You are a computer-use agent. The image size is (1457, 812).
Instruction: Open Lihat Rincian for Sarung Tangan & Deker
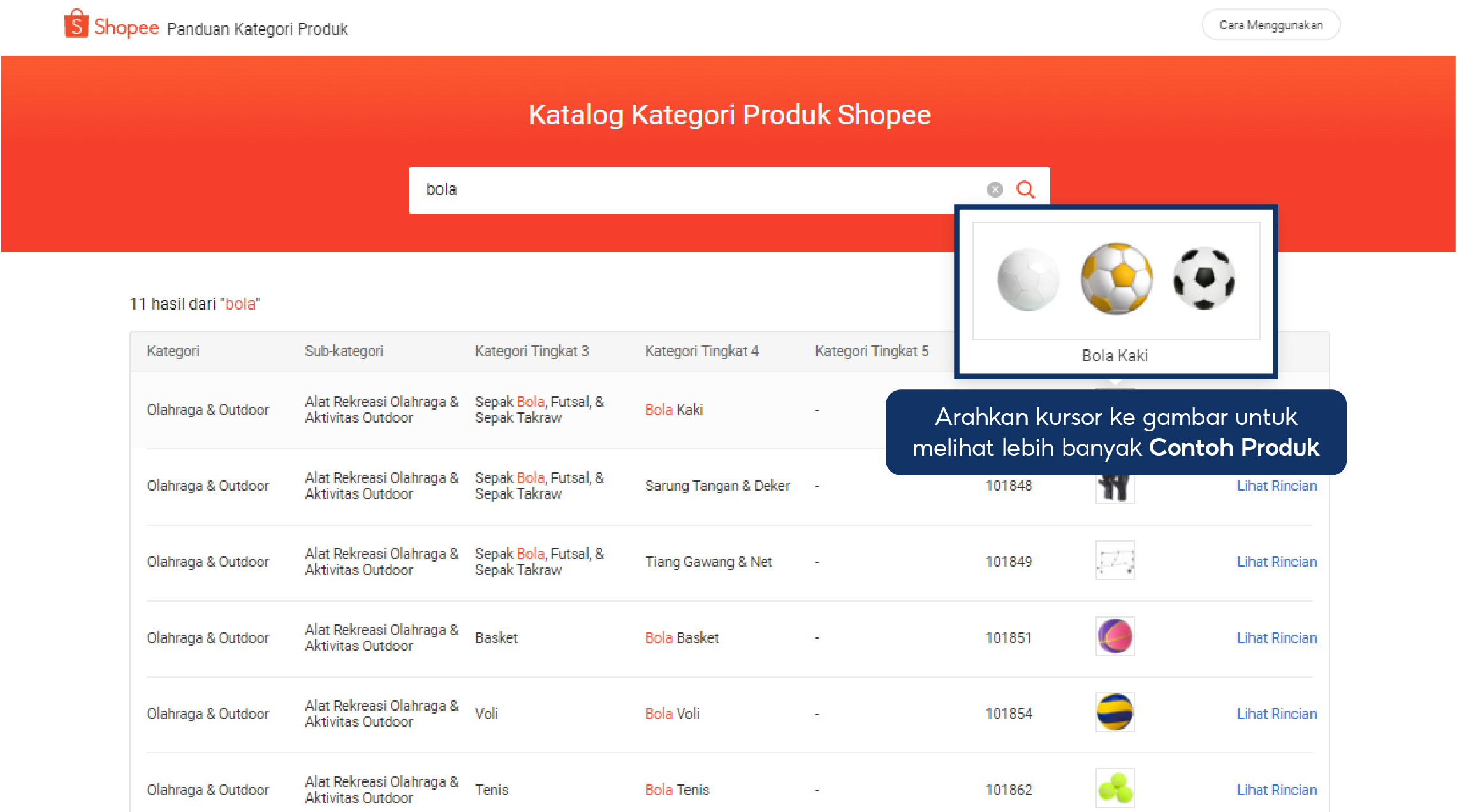[1277, 485]
